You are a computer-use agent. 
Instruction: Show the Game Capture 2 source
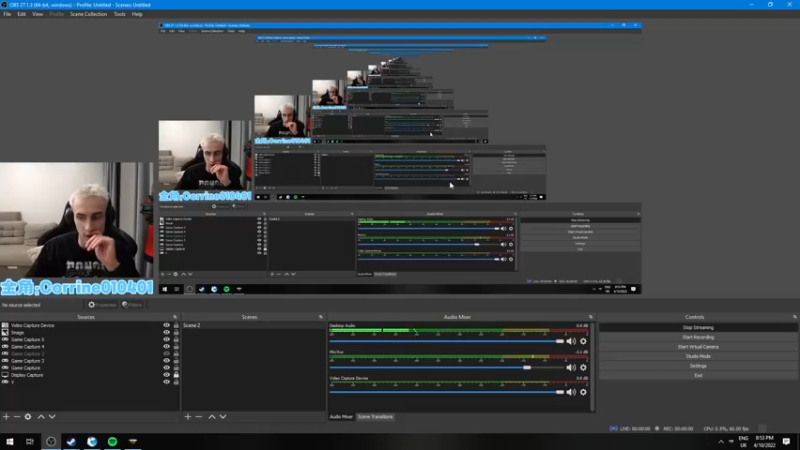(166, 354)
